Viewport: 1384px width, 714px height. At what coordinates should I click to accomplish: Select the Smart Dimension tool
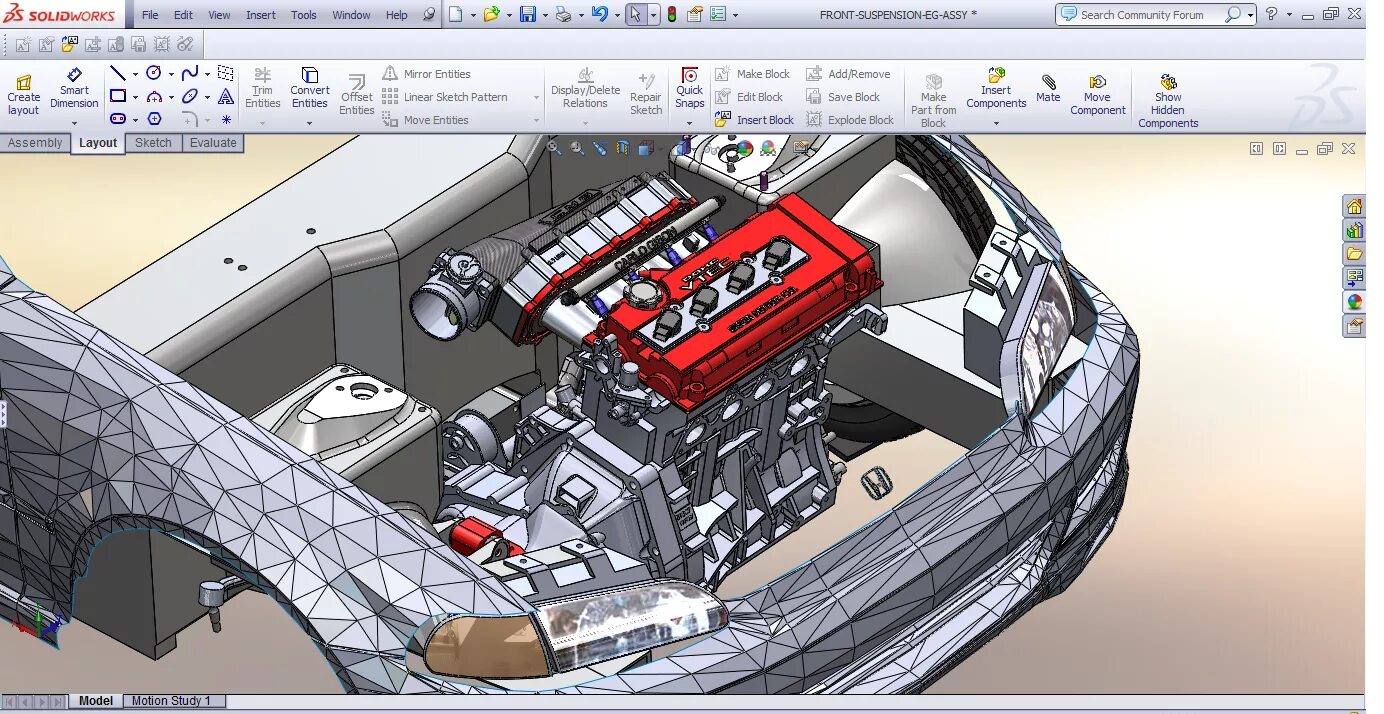pyautogui.click(x=74, y=76)
